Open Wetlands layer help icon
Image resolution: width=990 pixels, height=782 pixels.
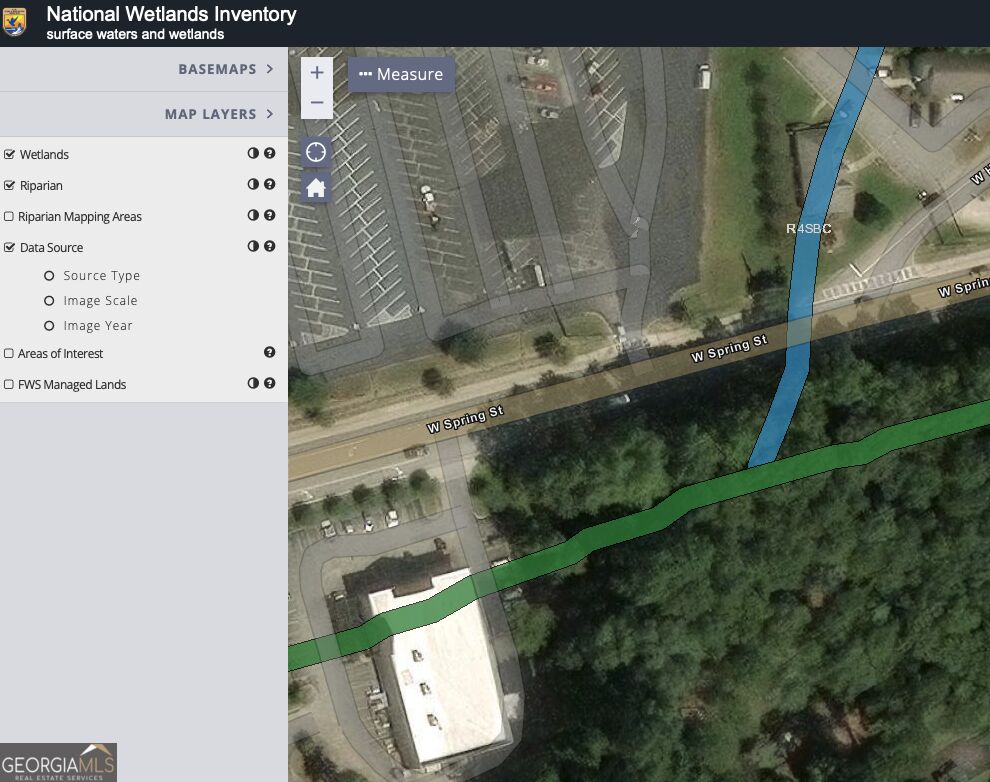coord(270,153)
